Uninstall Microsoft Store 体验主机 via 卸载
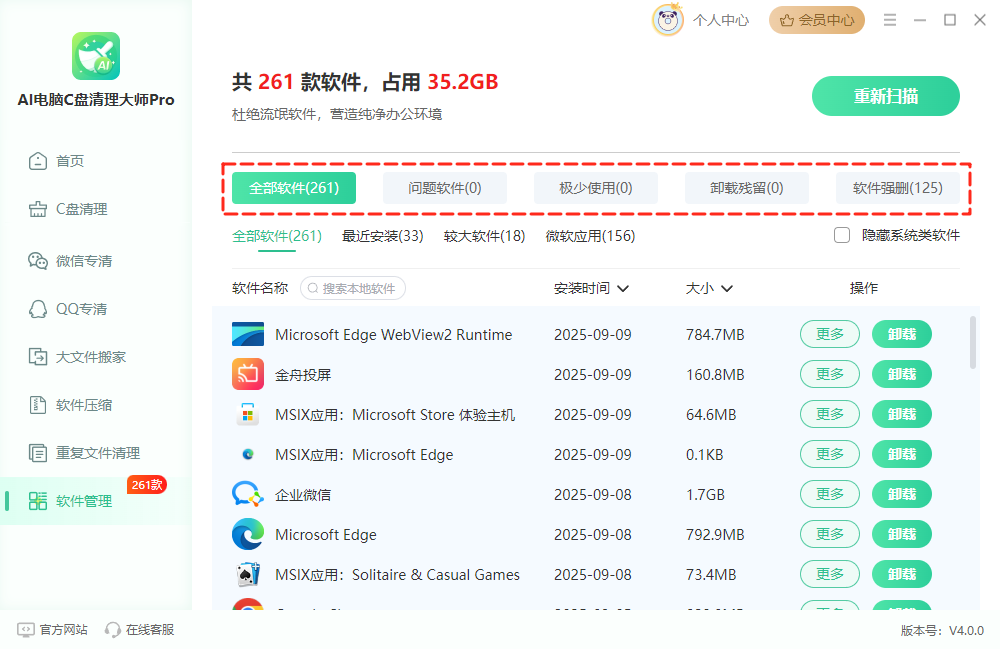This screenshot has width=1000, height=649. pyautogui.click(x=902, y=414)
